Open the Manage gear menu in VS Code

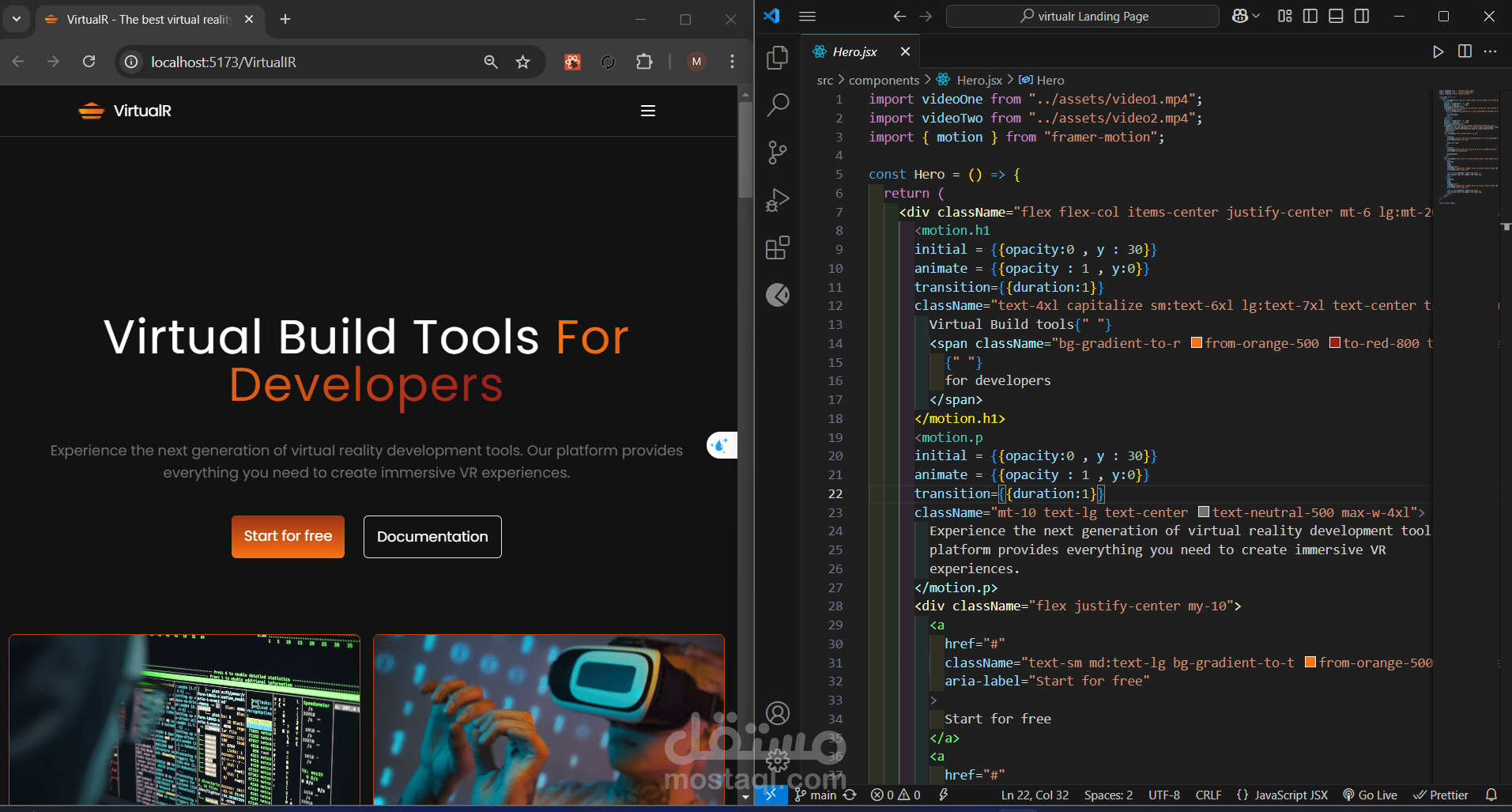tap(778, 761)
